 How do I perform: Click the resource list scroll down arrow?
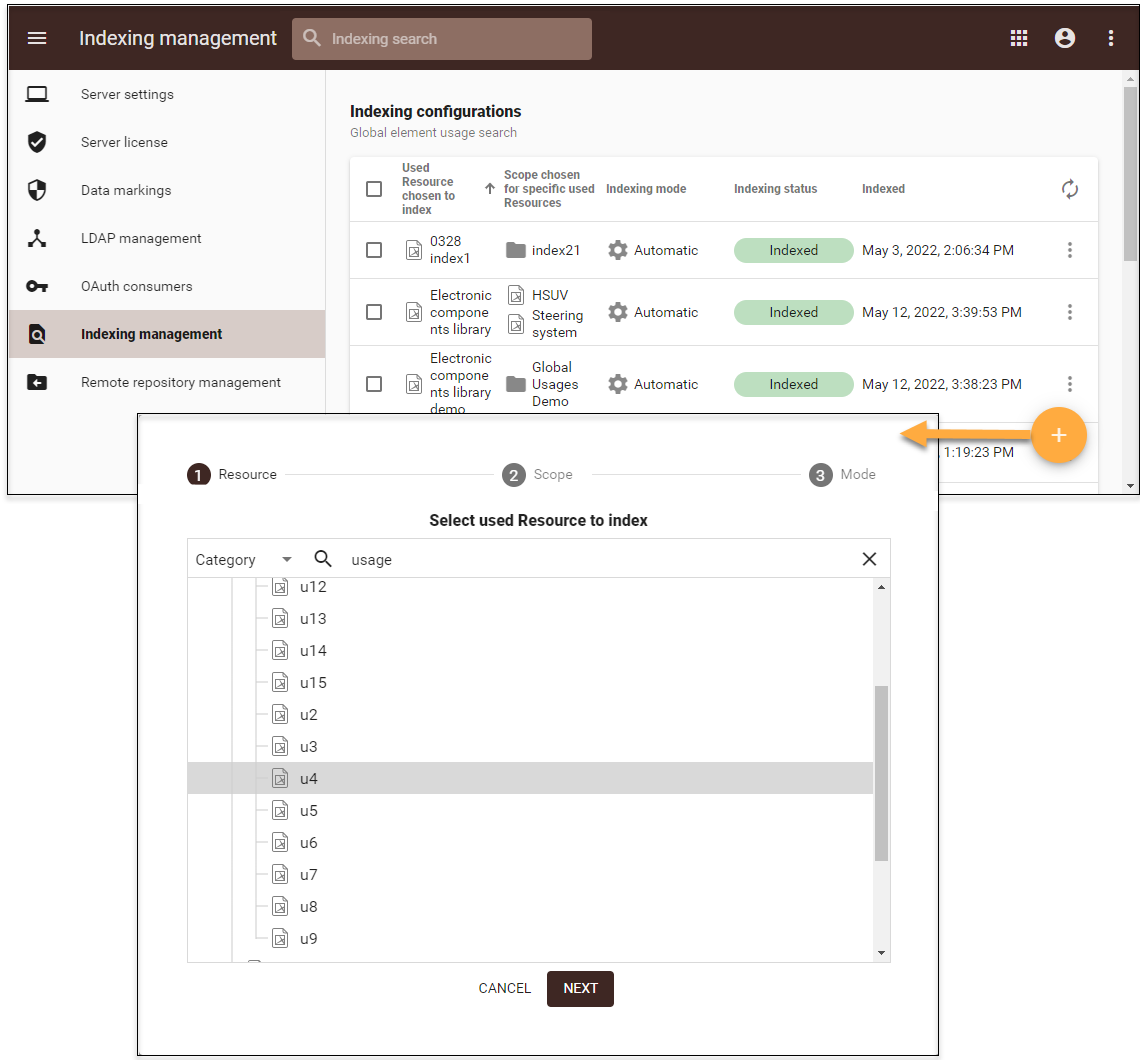pos(881,953)
